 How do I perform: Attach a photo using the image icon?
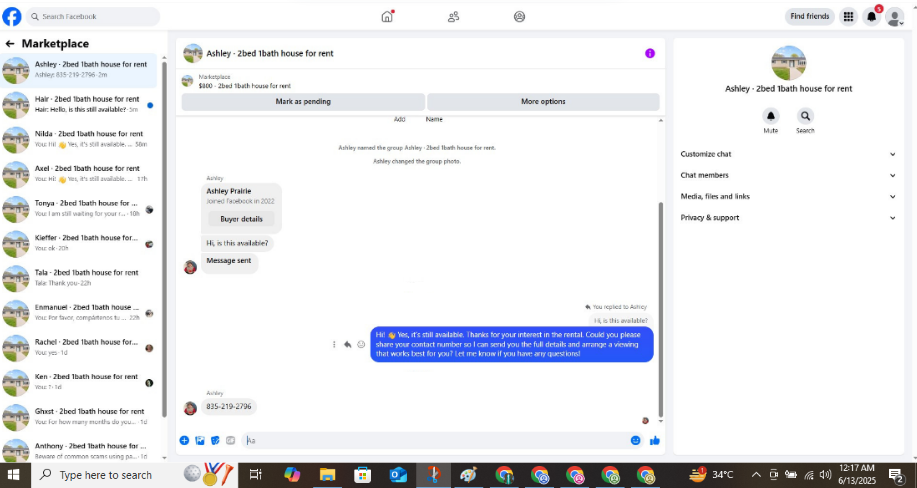pos(200,441)
